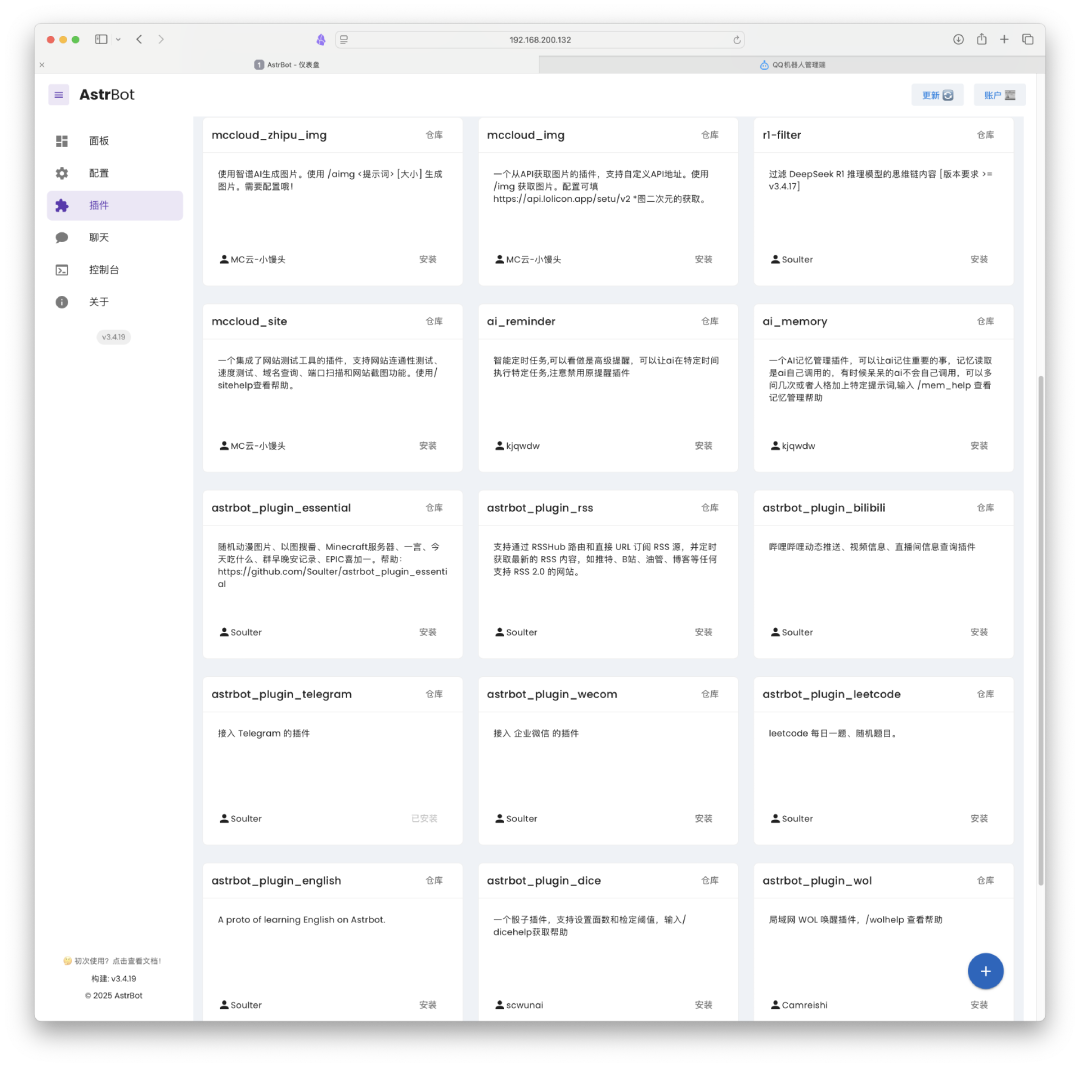Open 仓库 link for mccloud_zhipu_img
The image size is (1080, 1067).
434,135
